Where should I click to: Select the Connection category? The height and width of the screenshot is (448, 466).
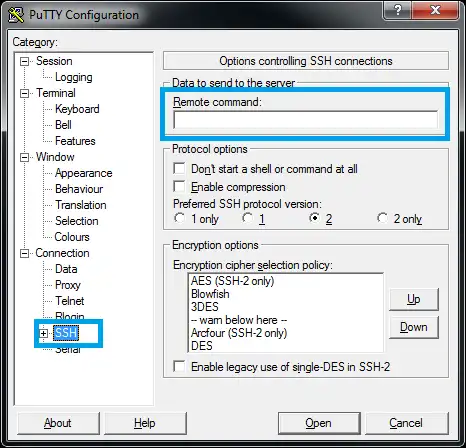[x=62, y=253]
